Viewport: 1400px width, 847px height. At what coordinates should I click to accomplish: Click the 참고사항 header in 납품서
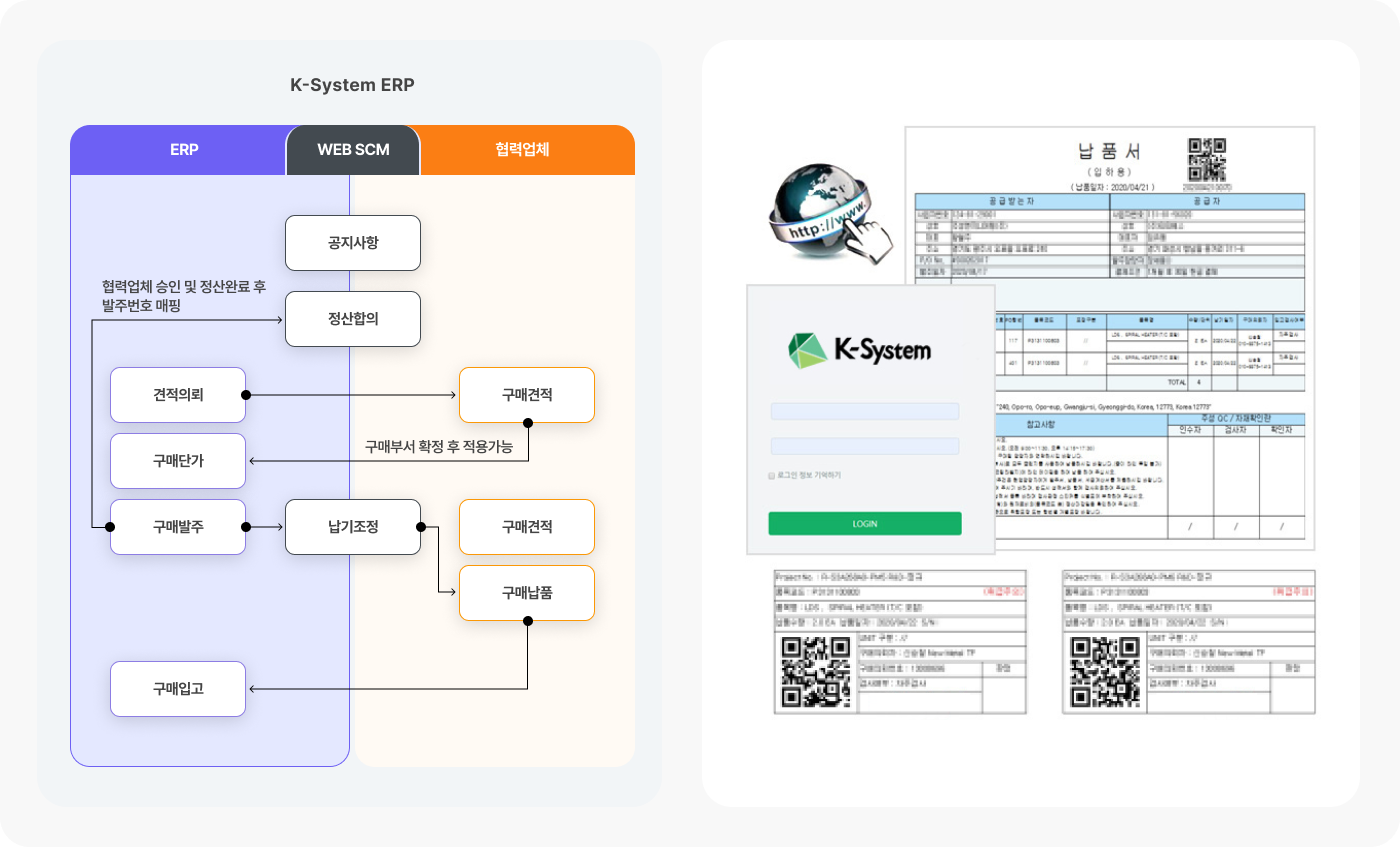(x=1081, y=425)
